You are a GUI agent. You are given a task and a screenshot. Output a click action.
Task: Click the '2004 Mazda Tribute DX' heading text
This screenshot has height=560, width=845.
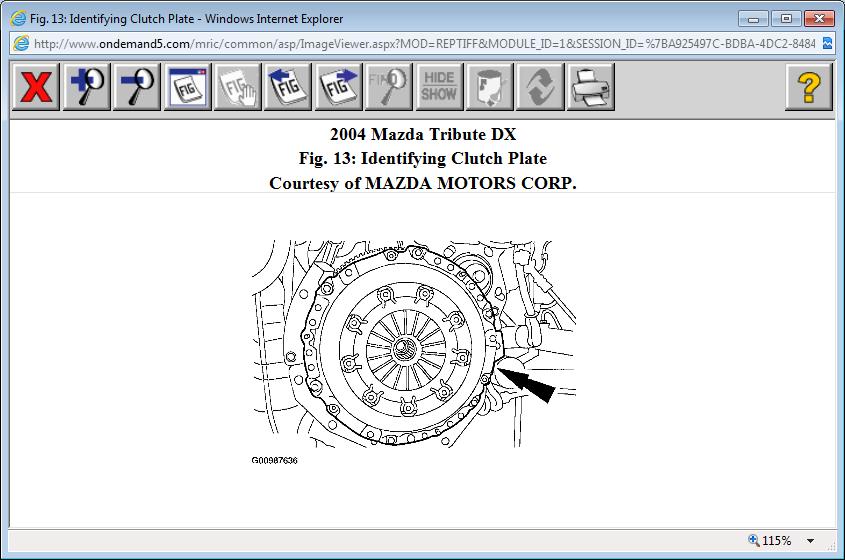423,134
